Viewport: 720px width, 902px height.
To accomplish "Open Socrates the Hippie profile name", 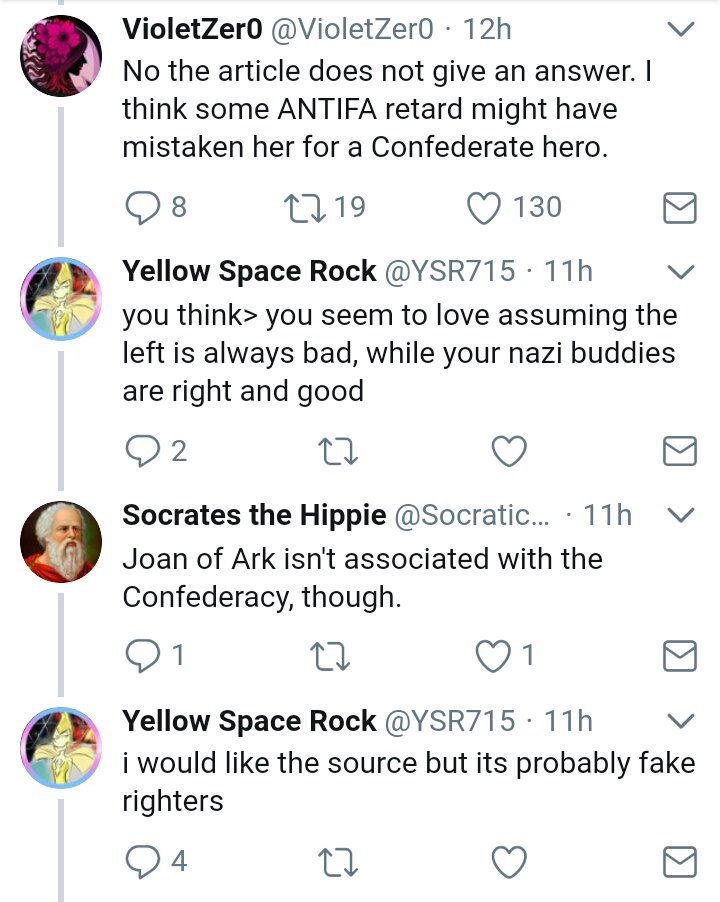I will tap(254, 515).
